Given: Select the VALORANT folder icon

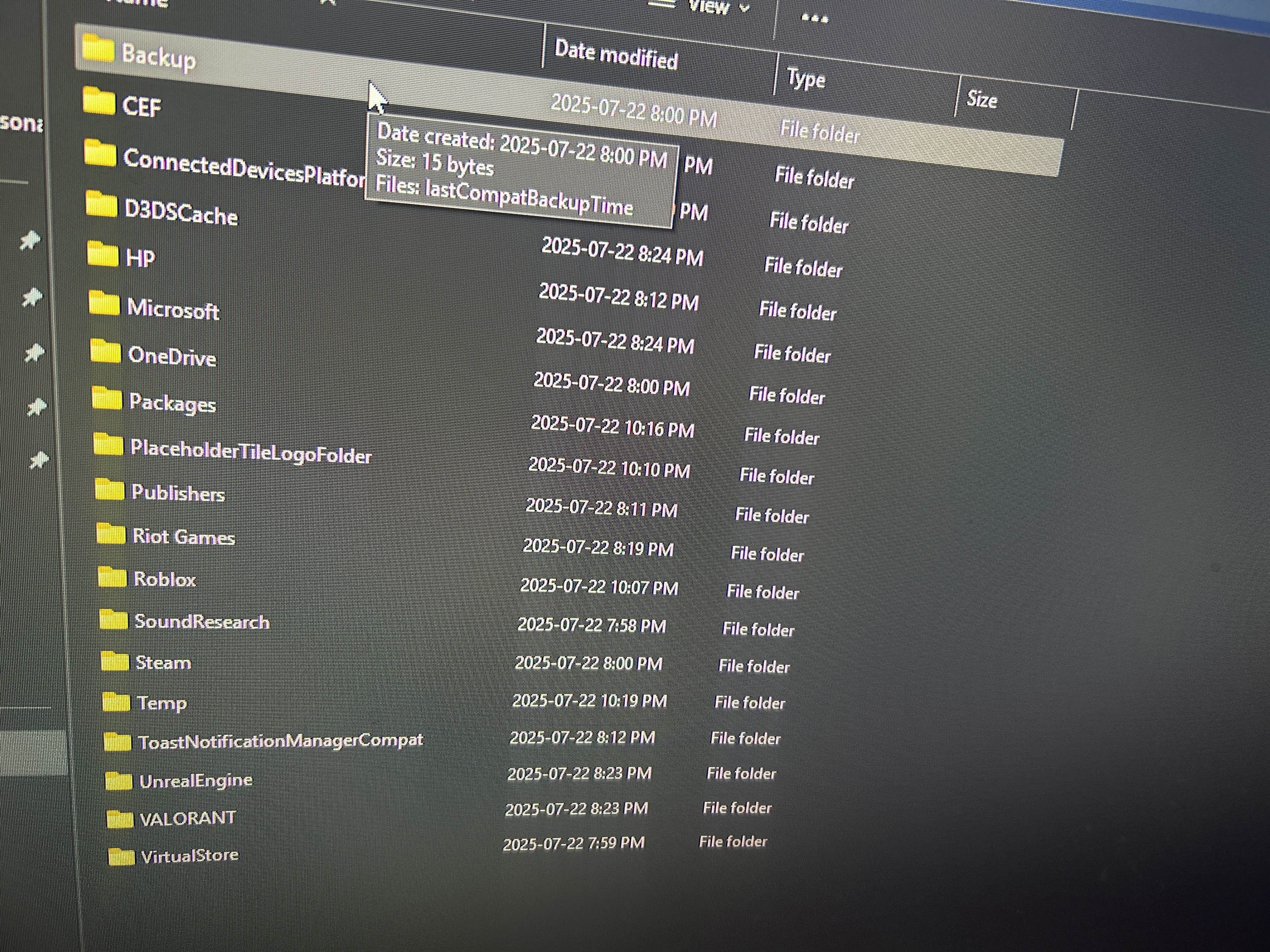Looking at the screenshot, I should pyautogui.click(x=121, y=819).
